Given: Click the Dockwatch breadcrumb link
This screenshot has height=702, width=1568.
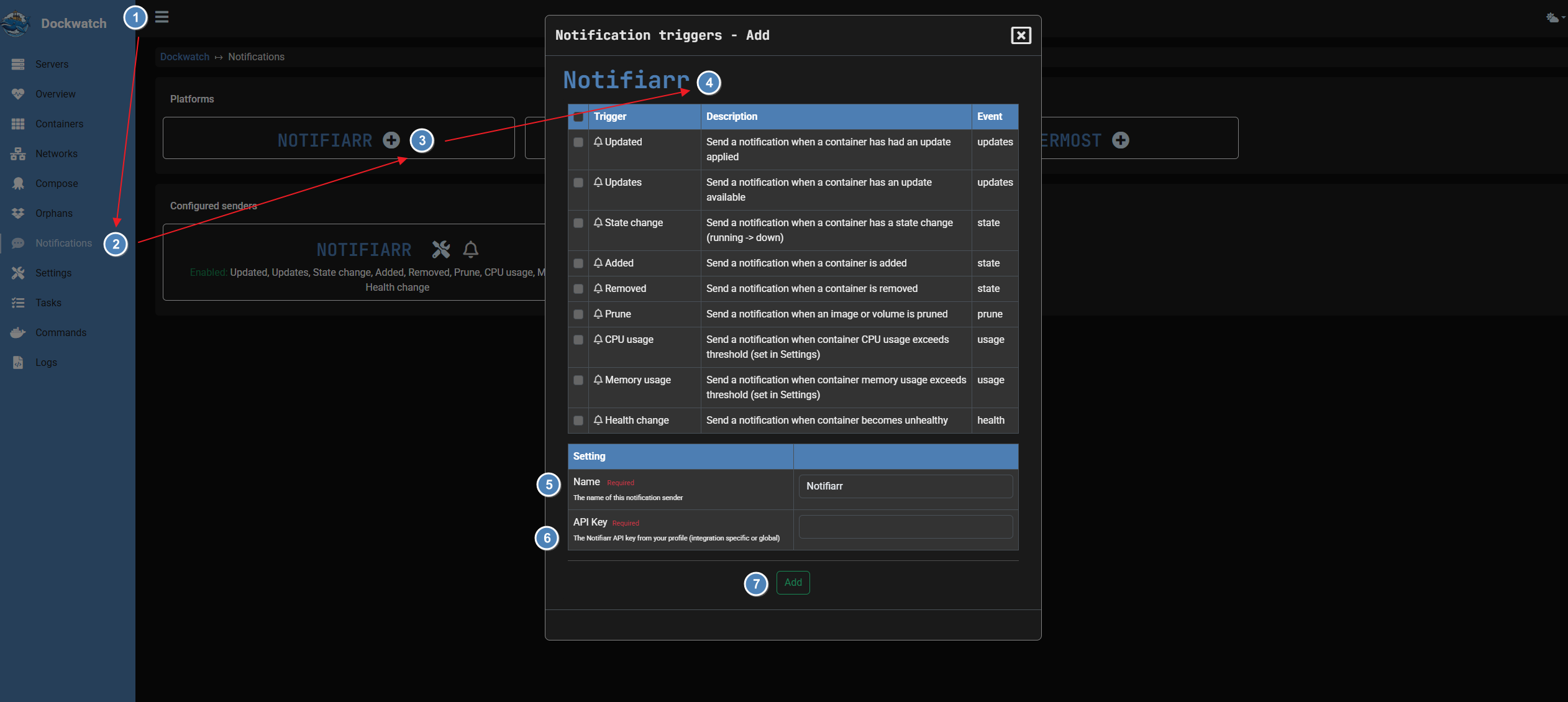Looking at the screenshot, I should click(x=185, y=57).
